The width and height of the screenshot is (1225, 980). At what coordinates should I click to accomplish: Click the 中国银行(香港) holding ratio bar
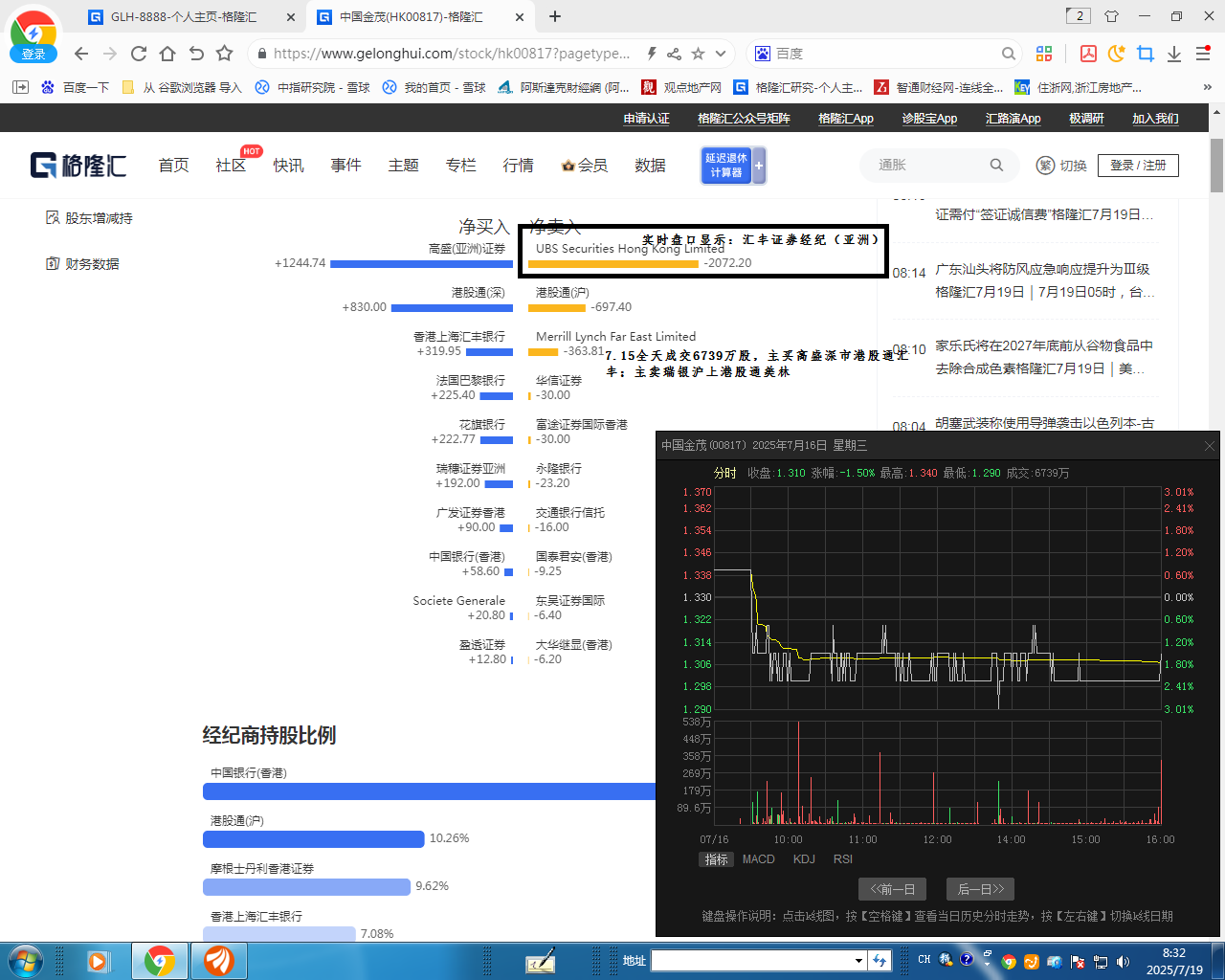[429, 791]
